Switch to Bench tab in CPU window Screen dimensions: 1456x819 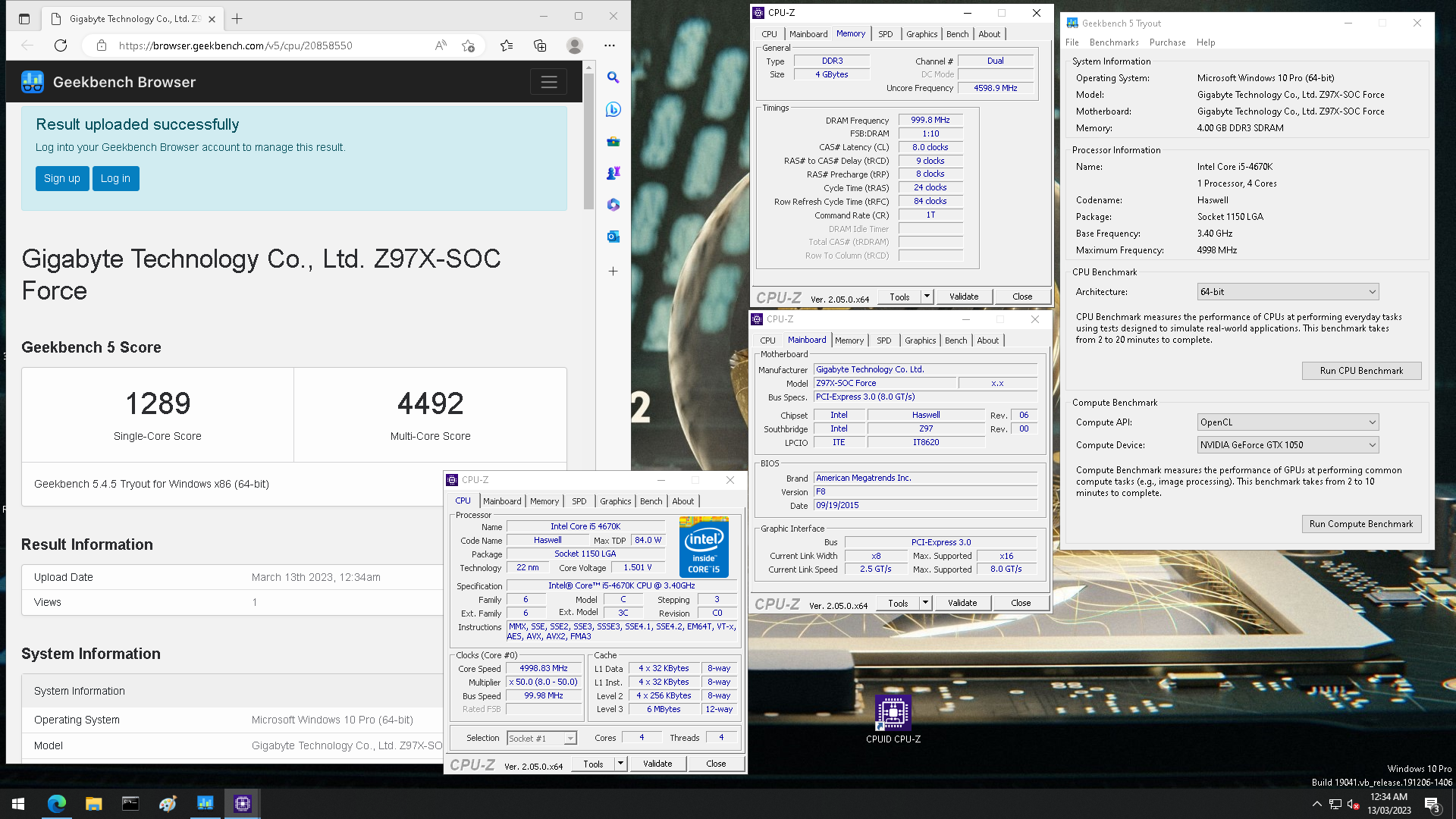click(651, 501)
